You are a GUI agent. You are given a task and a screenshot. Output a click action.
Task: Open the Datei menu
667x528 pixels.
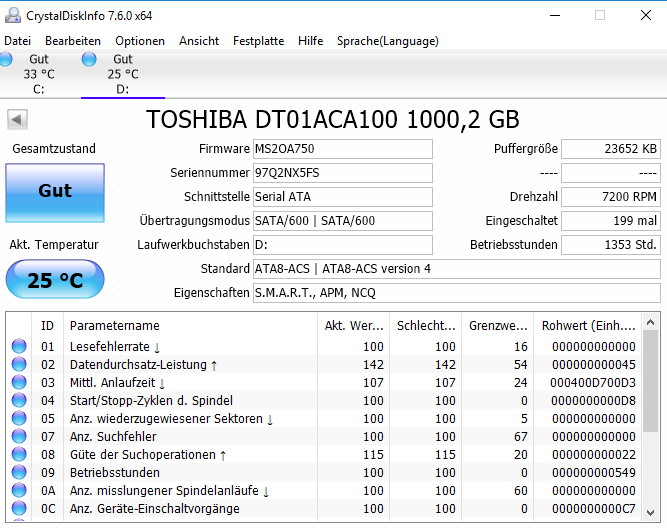17,41
